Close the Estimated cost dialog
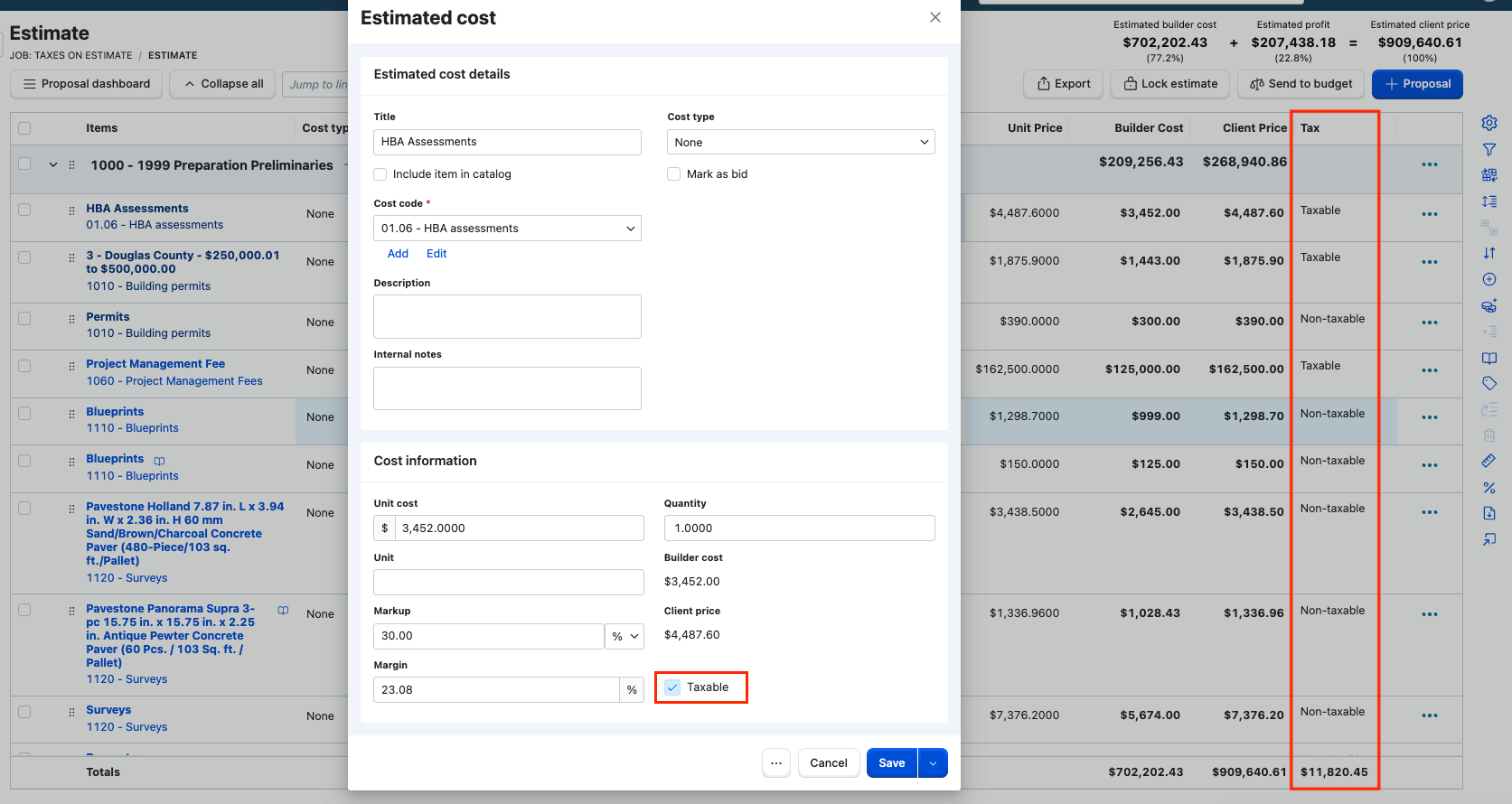Image resolution: width=1512 pixels, height=804 pixels. click(935, 17)
